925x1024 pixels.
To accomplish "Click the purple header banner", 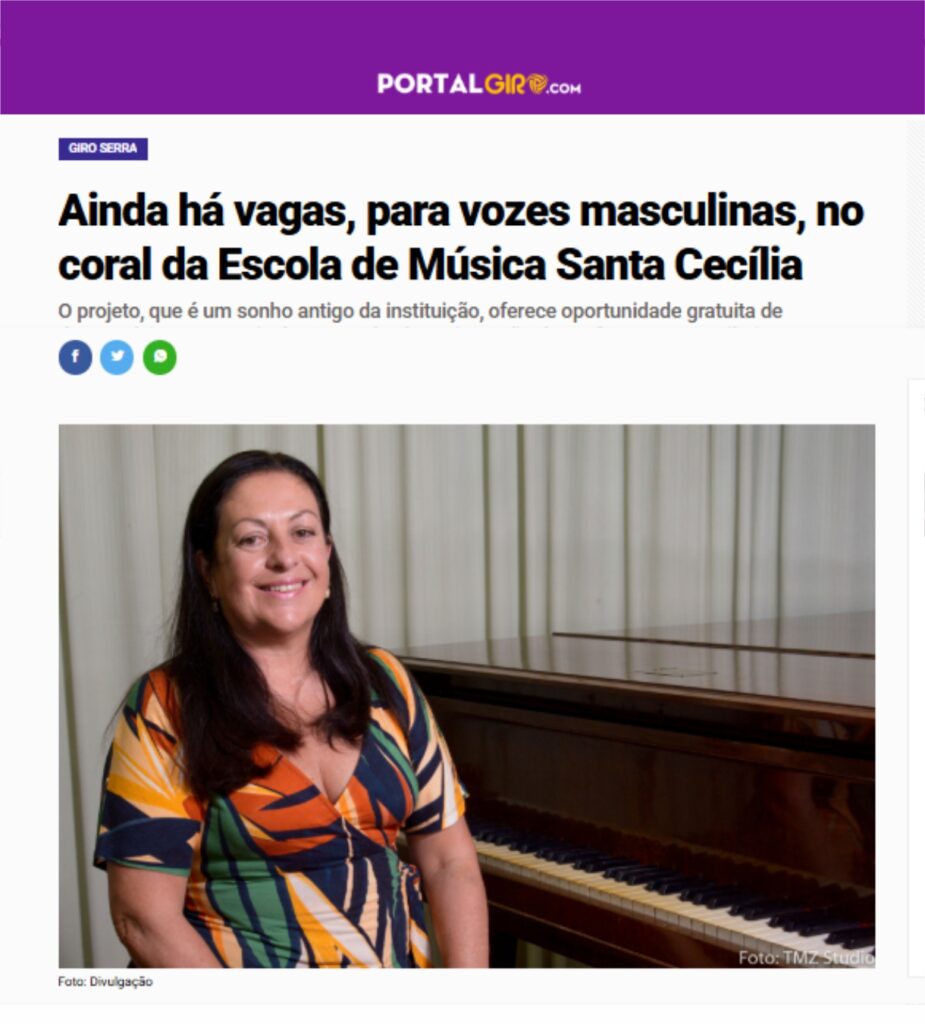I will tap(462, 57).
